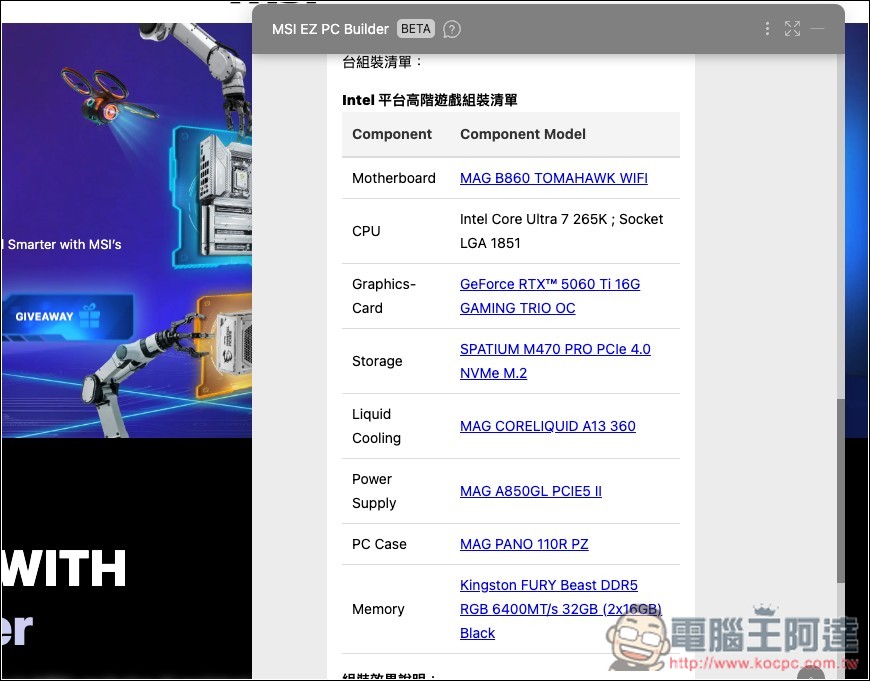Viewport: 870px width, 681px height.
Task: Click the help question mark icon
Action: pyautogui.click(x=452, y=29)
